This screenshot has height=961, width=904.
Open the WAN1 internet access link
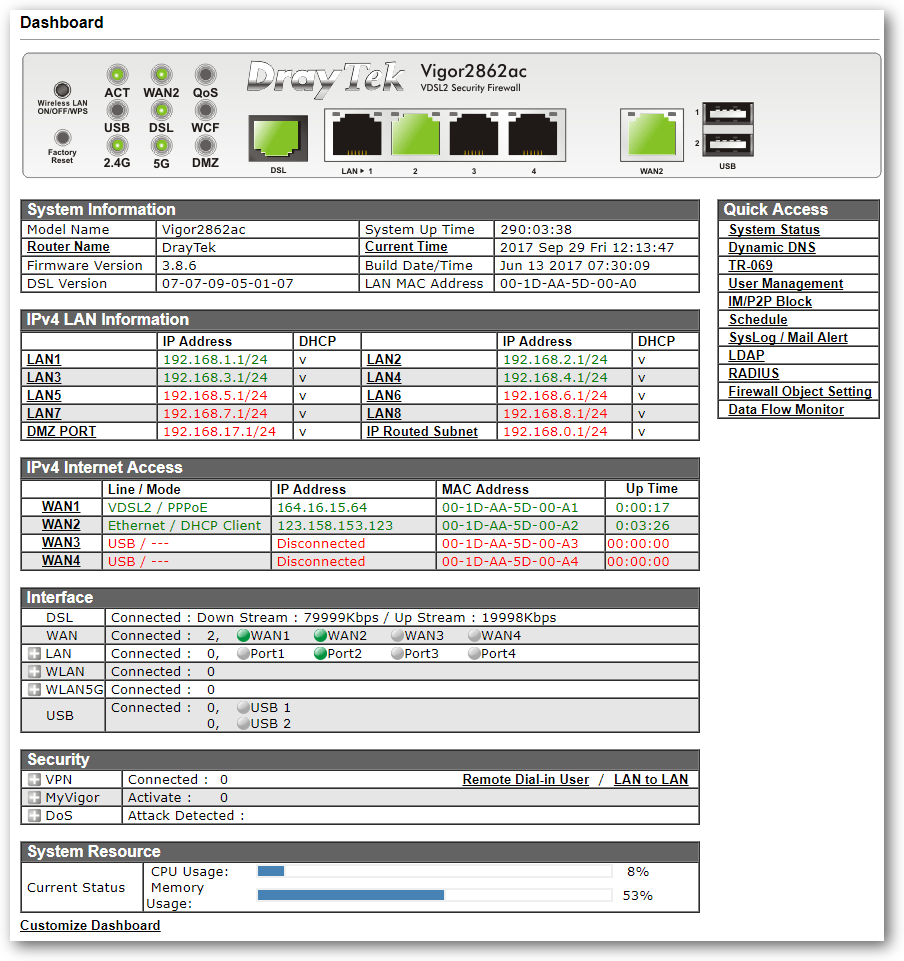click(x=61, y=507)
